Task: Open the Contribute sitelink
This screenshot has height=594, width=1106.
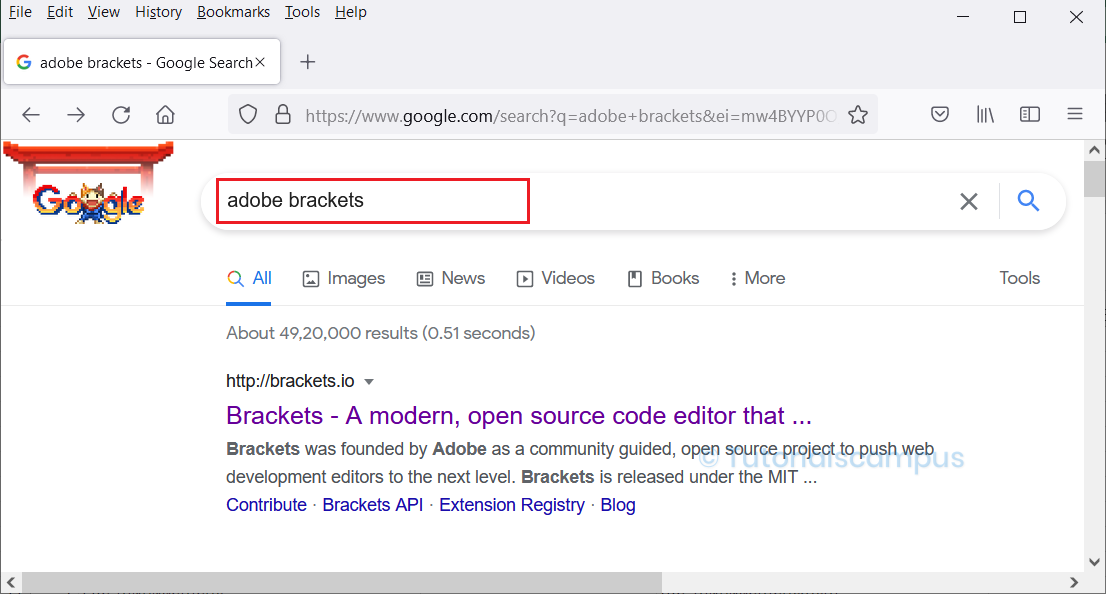Action: pyautogui.click(x=266, y=505)
